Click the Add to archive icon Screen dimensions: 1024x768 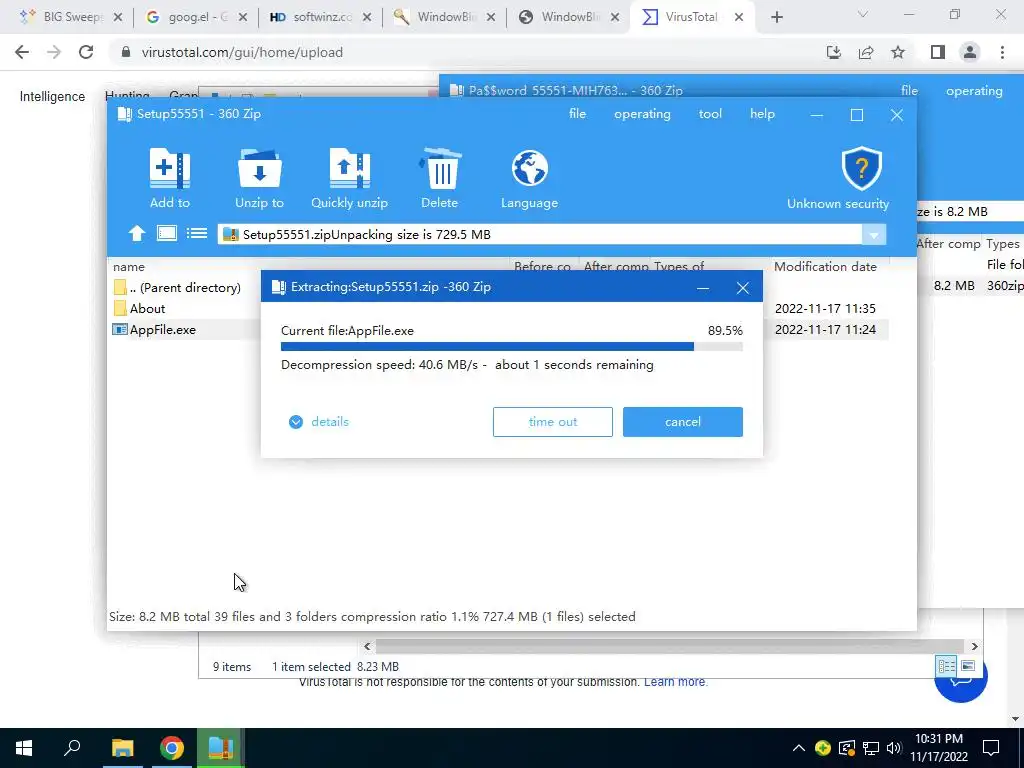(x=170, y=168)
